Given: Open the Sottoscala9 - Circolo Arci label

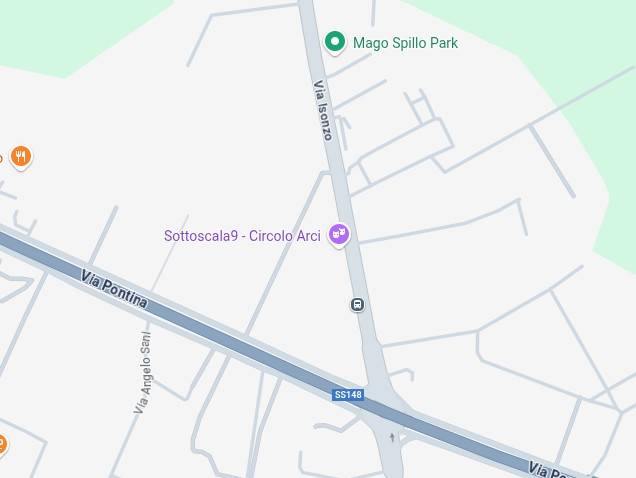Looking at the screenshot, I should (242, 236).
